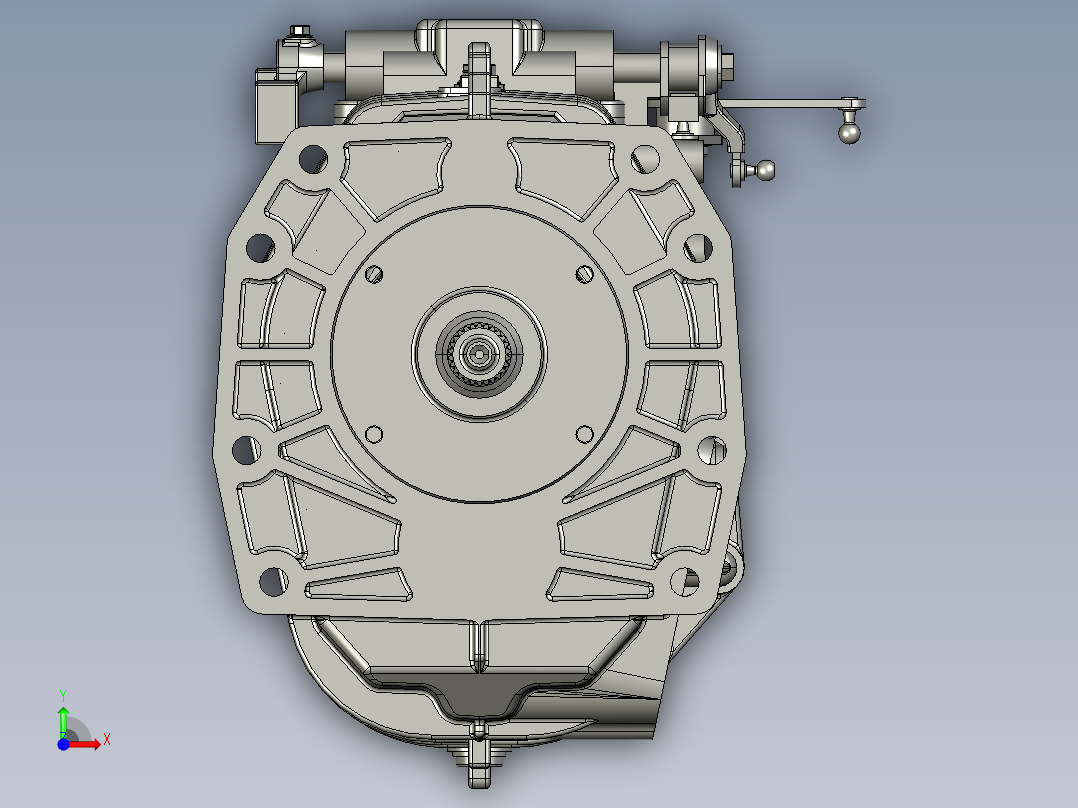
Task: Select the central splined shaft of the model
Action: (x=479, y=354)
